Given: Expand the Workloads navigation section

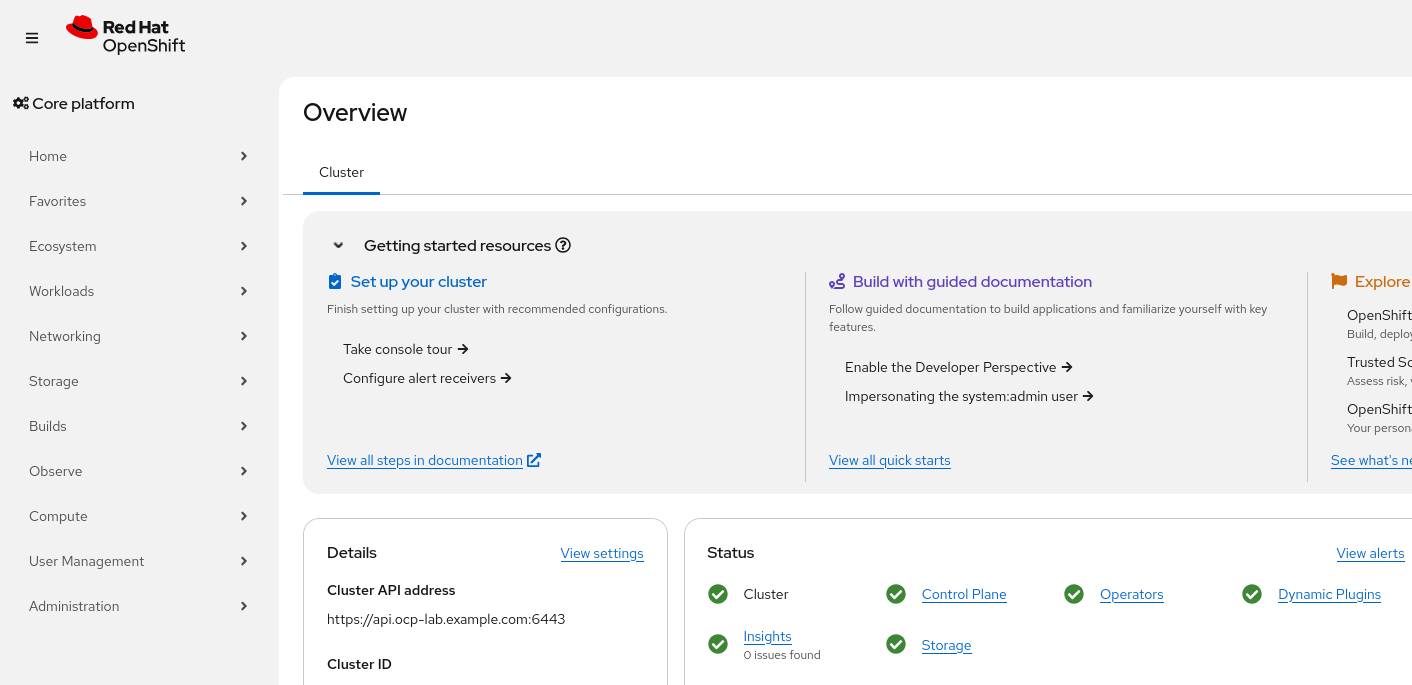Looking at the screenshot, I should 139,291.
